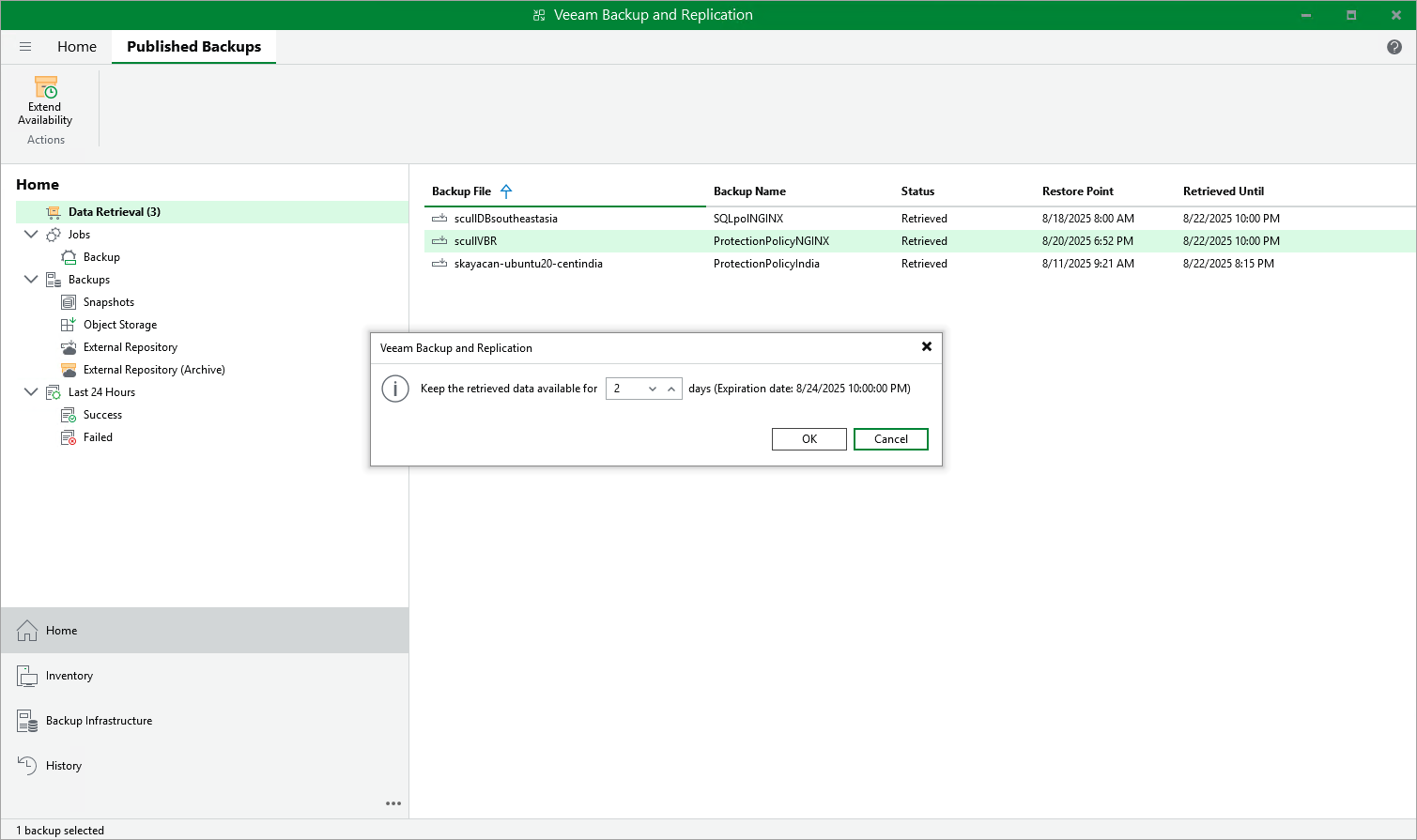The width and height of the screenshot is (1417, 840).
Task: Click the Failed status icon
Action: 69,437
